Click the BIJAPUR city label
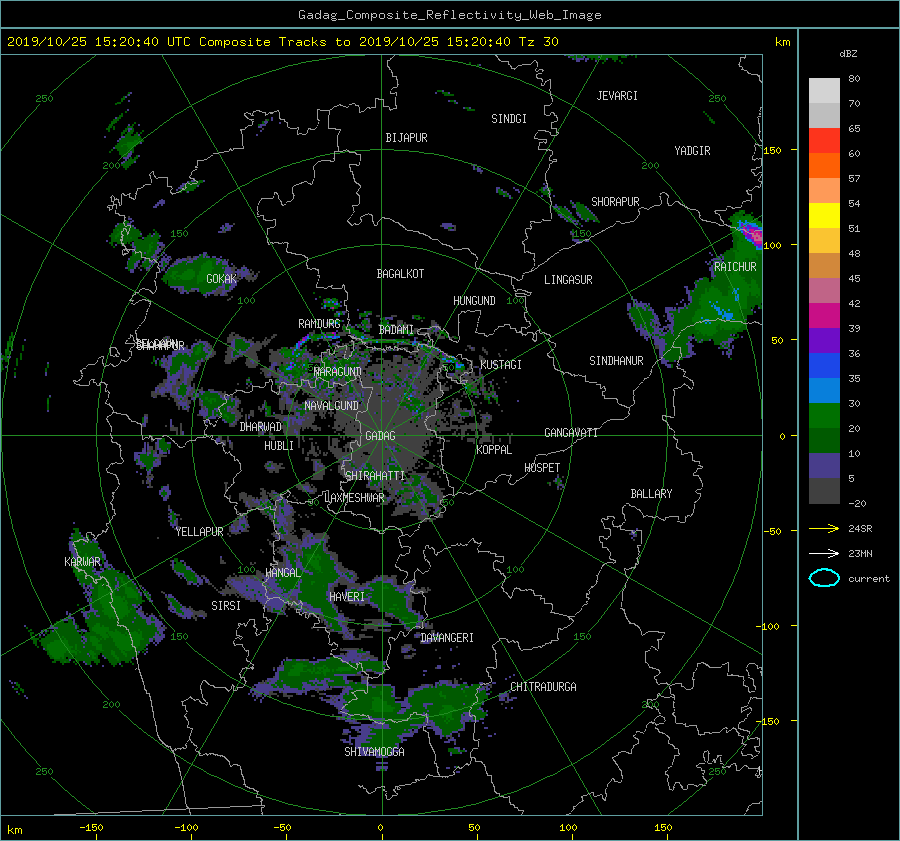Image resolution: width=900 pixels, height=841 pixels. click(406, 138)
